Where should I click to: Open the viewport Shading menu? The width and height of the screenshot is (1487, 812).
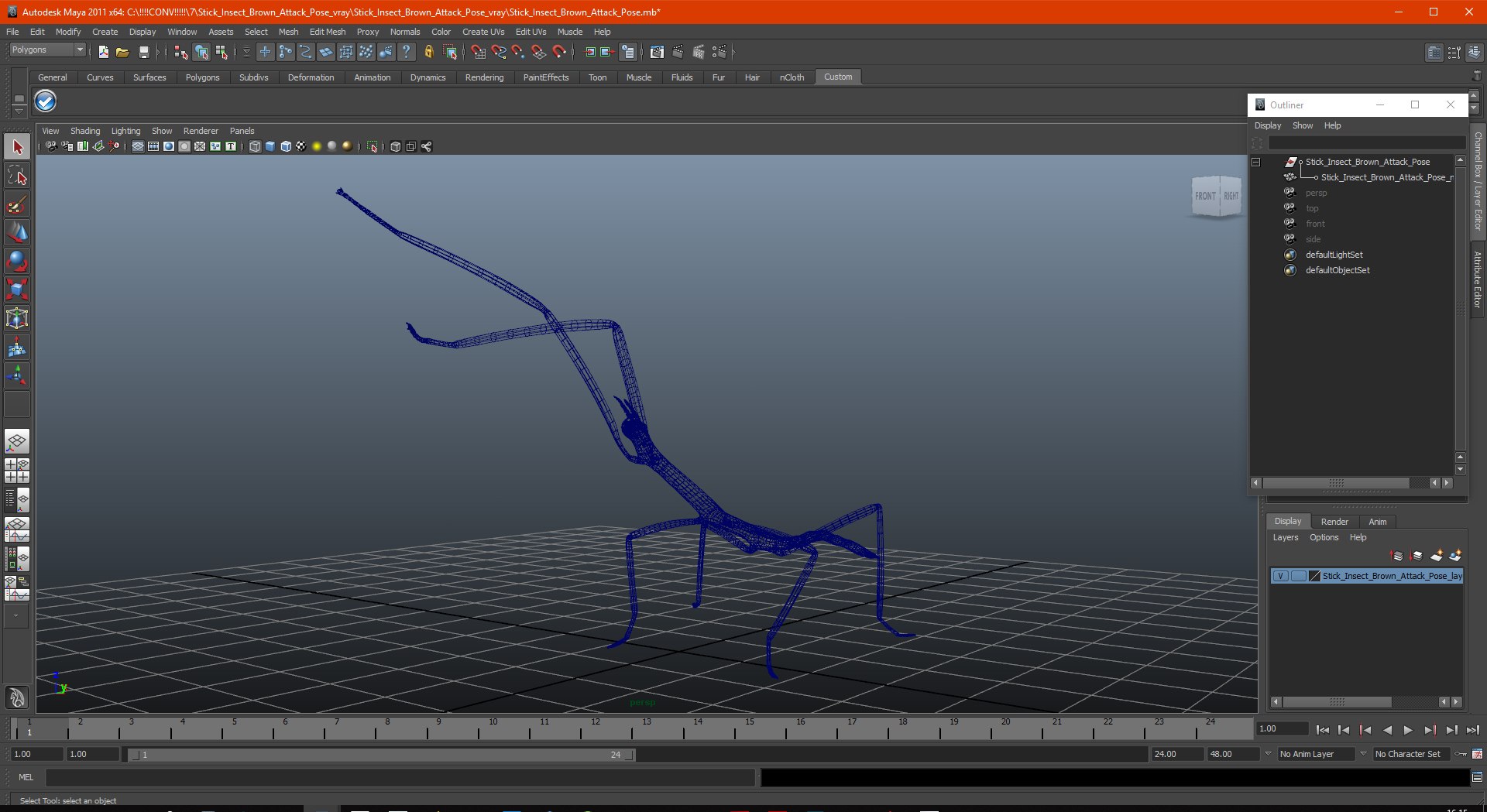tap(85, 131)
